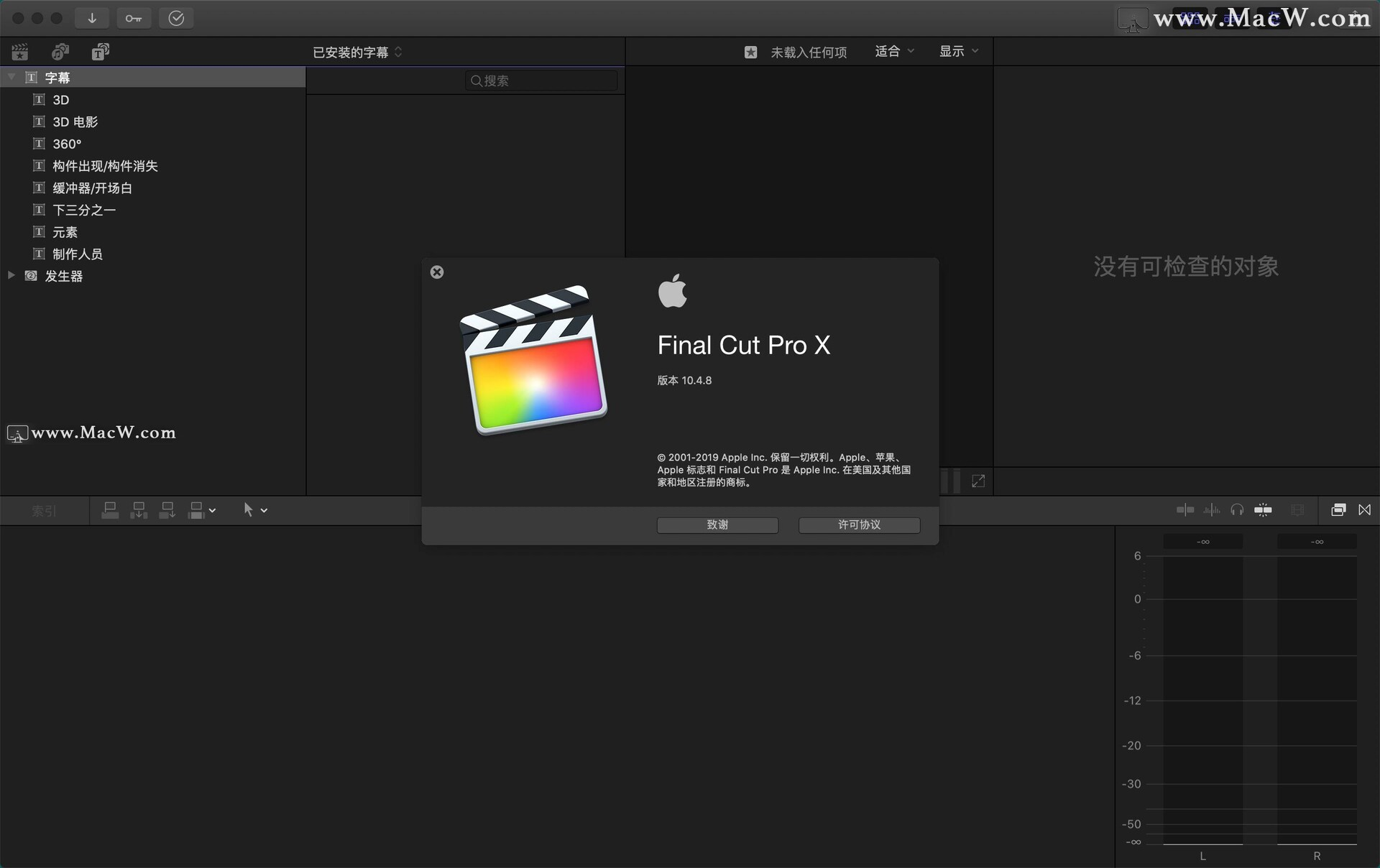The width and height of the screenshot is (1380, 868).
Task: Collapse the 字幕 category triangle
Action: (11, 77)
